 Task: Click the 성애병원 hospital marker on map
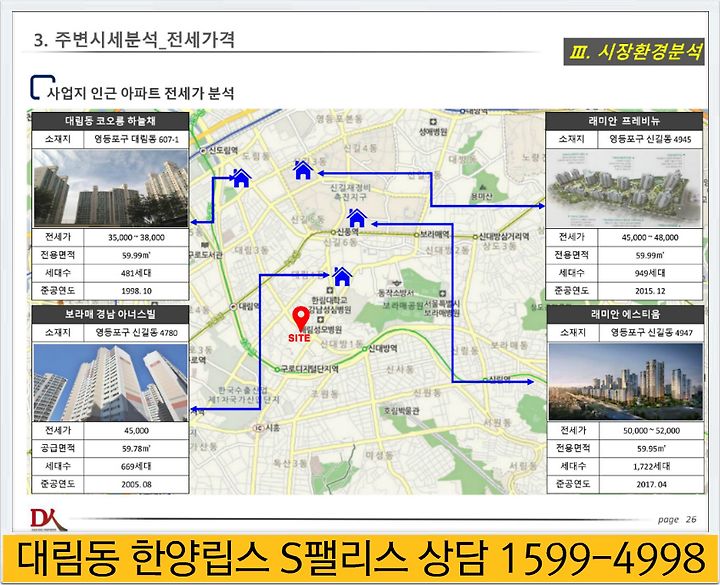(433, 122)
